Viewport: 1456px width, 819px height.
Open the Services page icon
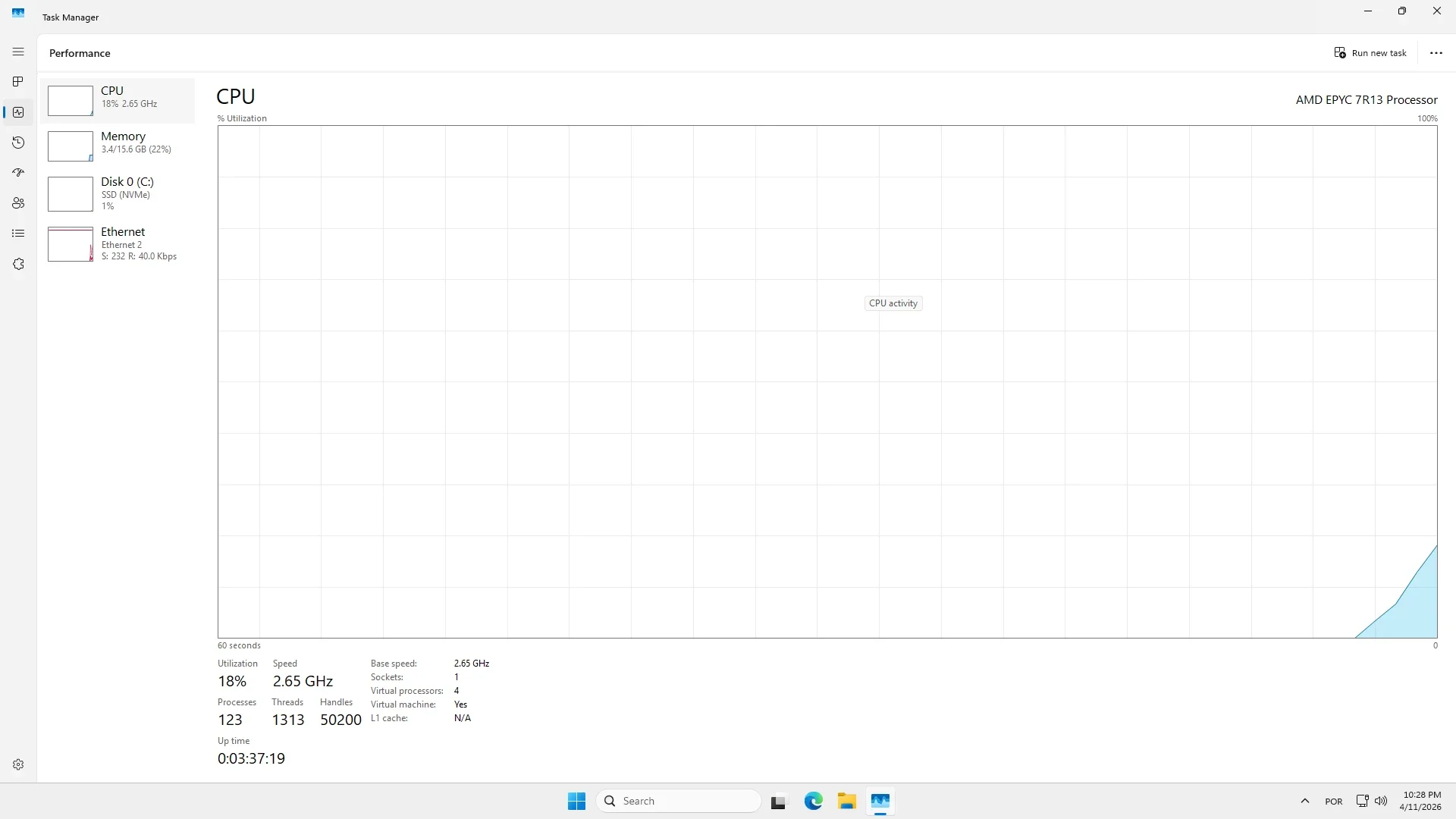[18, 264]
